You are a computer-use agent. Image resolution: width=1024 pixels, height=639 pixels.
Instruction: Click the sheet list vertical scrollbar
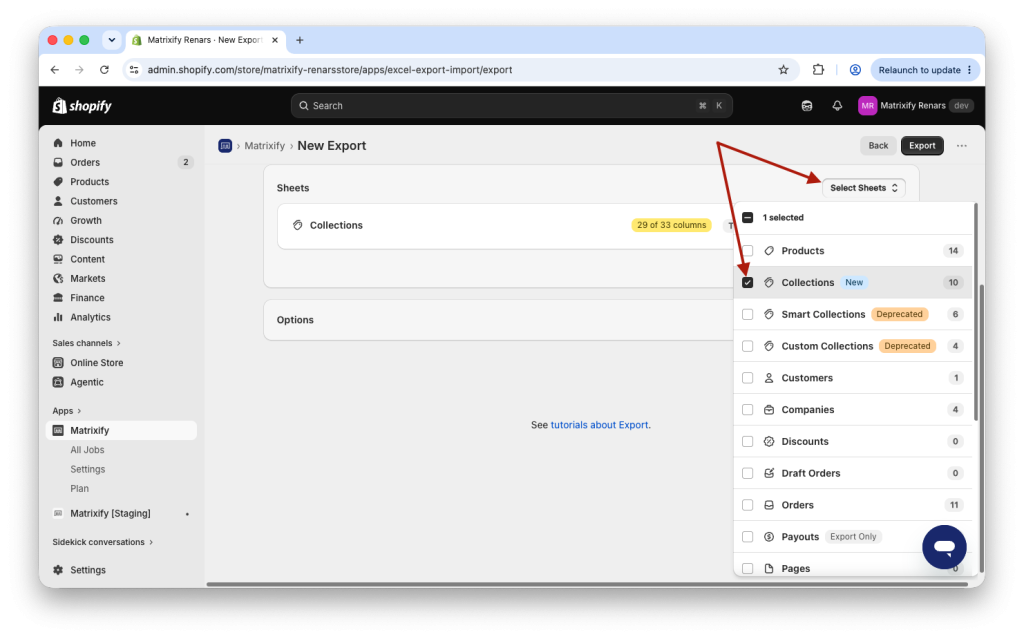point(976,314)
